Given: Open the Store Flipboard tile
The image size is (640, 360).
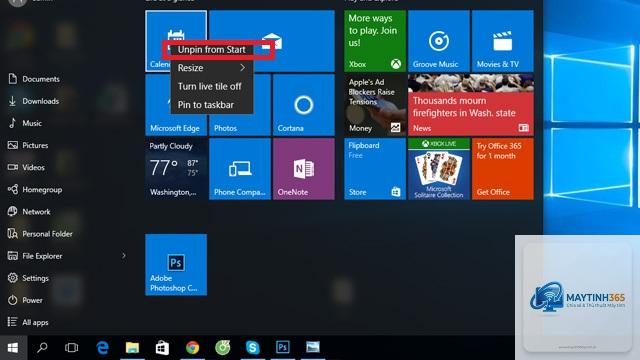Looking at the screenshot, I should tap(375, 169).
